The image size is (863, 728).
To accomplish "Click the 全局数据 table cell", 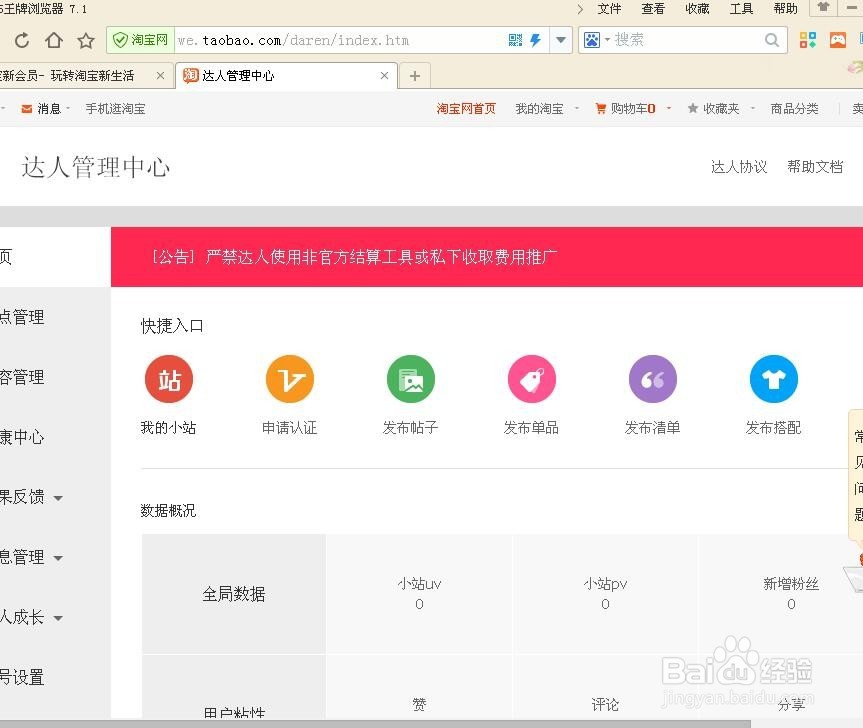I will coord(234,594).
